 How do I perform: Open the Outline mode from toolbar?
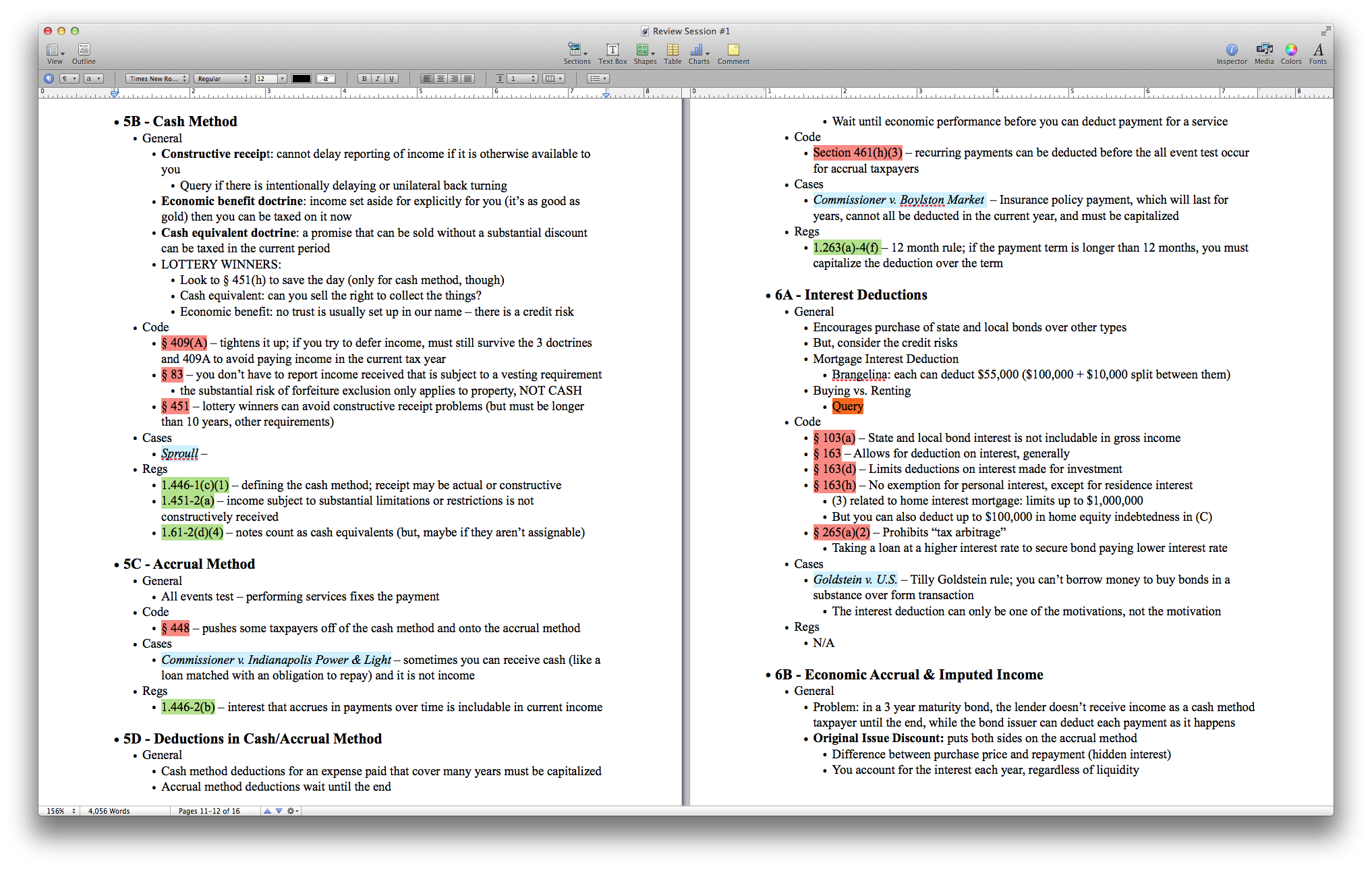[x=84, y=53]
